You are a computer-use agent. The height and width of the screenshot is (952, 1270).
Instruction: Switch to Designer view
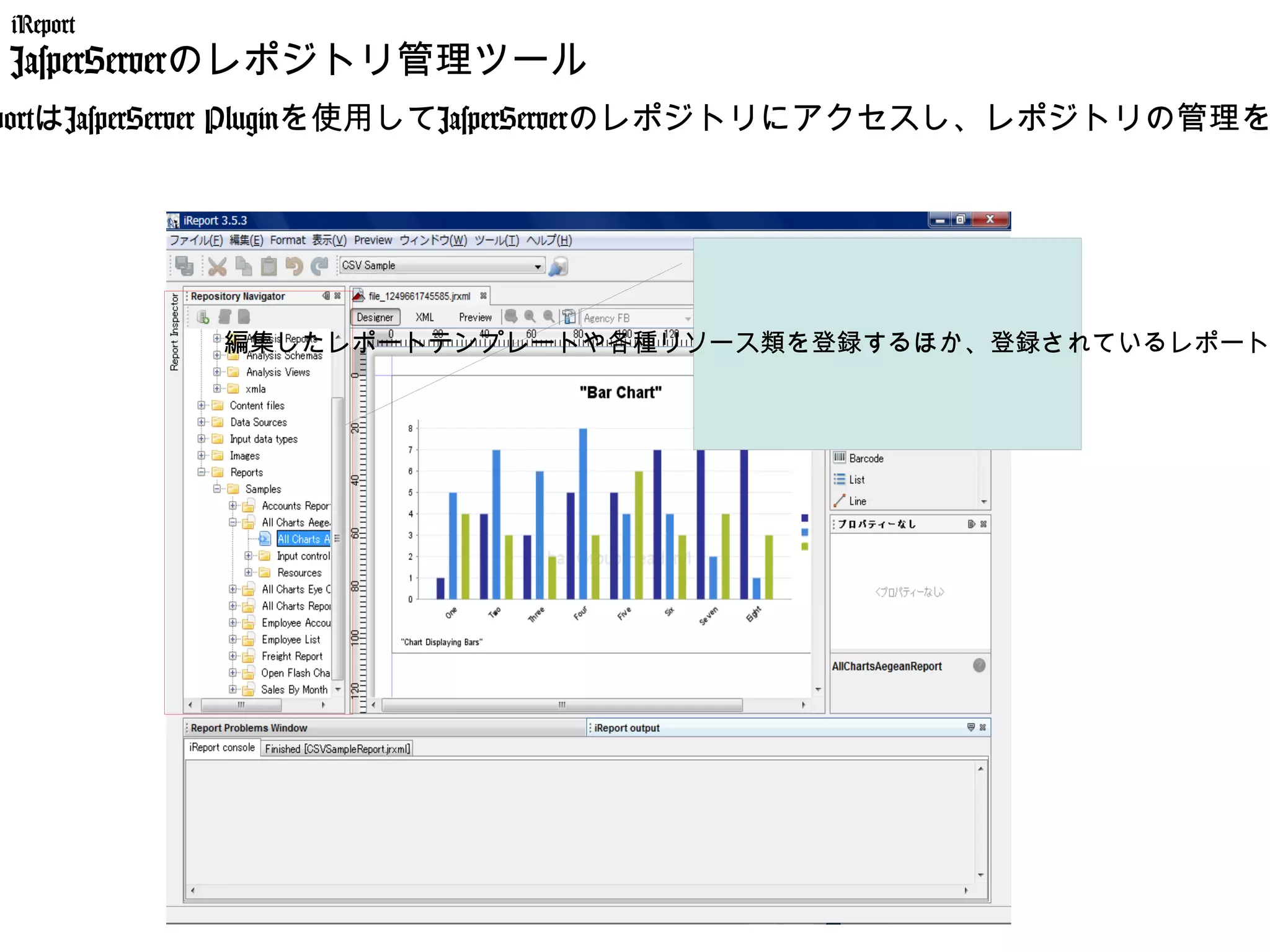(375, 317)
